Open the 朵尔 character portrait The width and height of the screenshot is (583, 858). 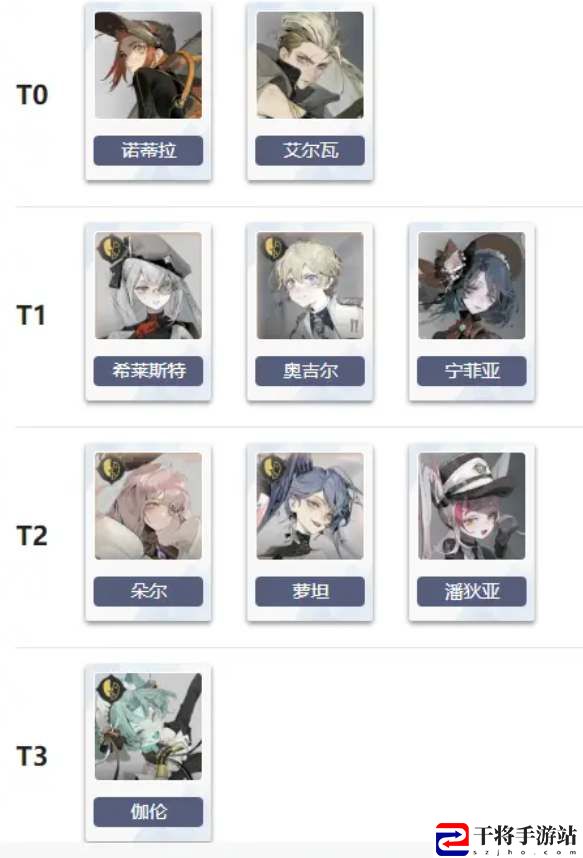[x=148, y=506]
